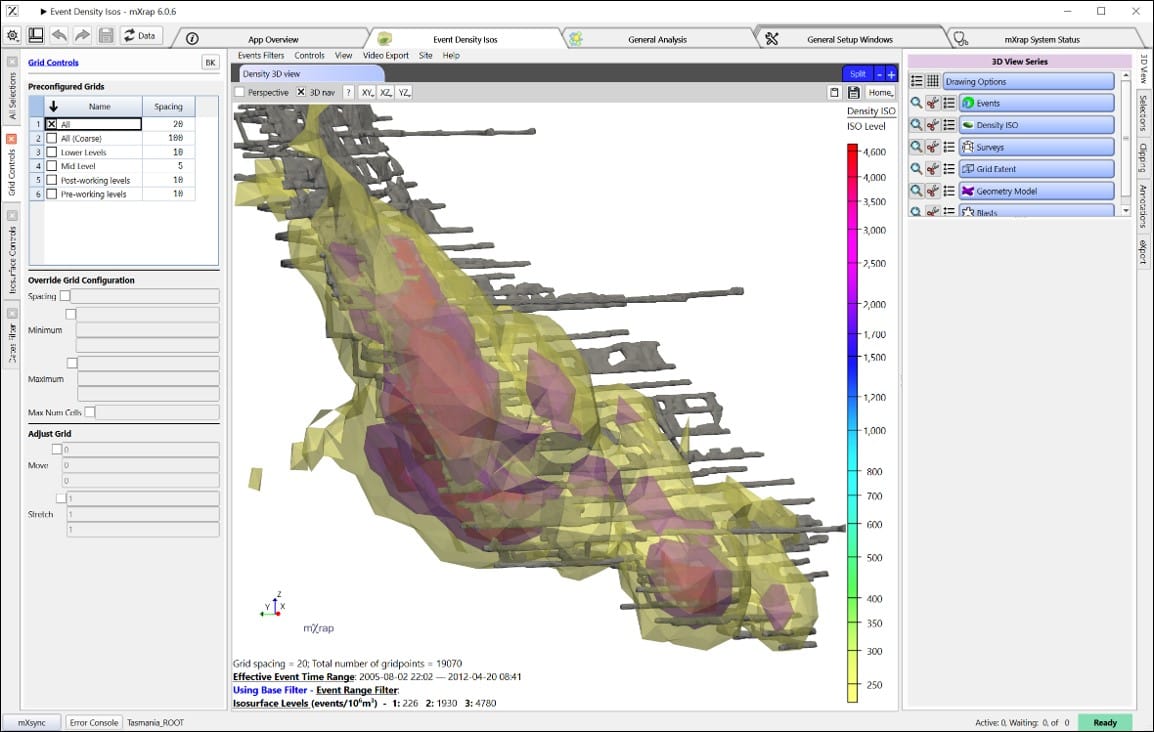Click the grid icon beside Drawing Options
1154x732 pixels.
click(933, 80)
